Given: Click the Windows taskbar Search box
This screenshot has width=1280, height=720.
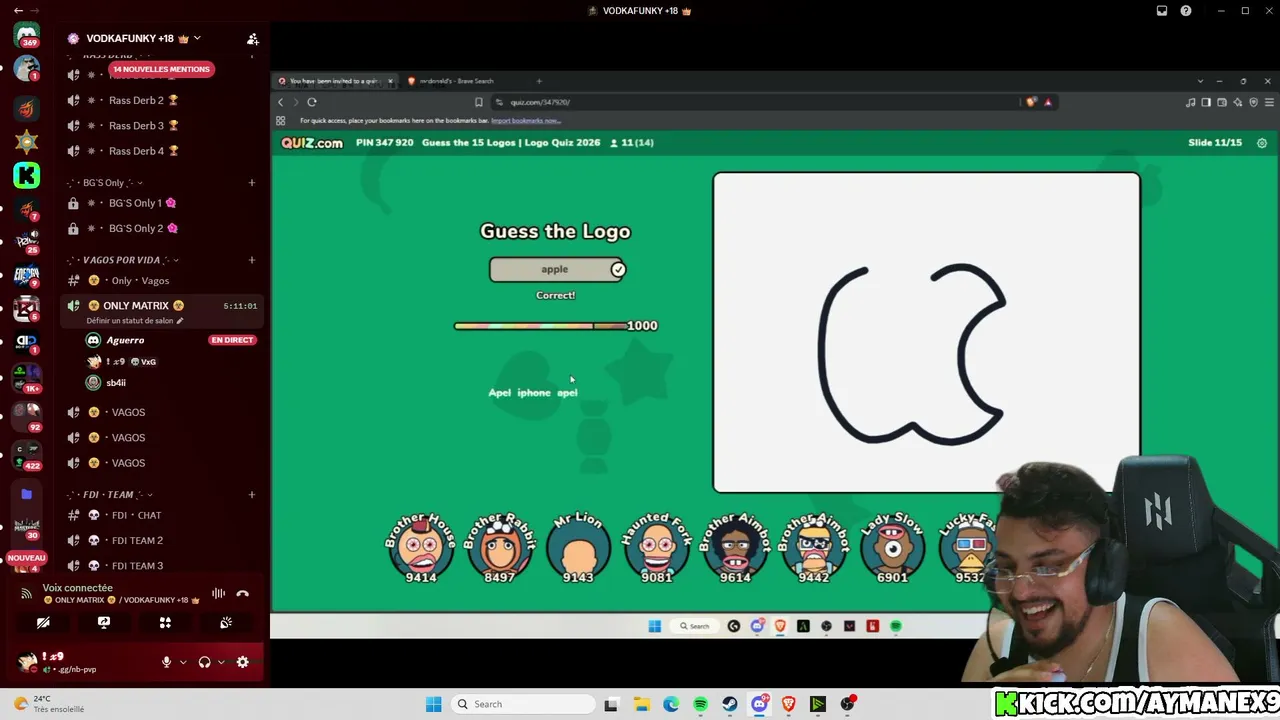Looking at the screenshot, I should point(524,704).
